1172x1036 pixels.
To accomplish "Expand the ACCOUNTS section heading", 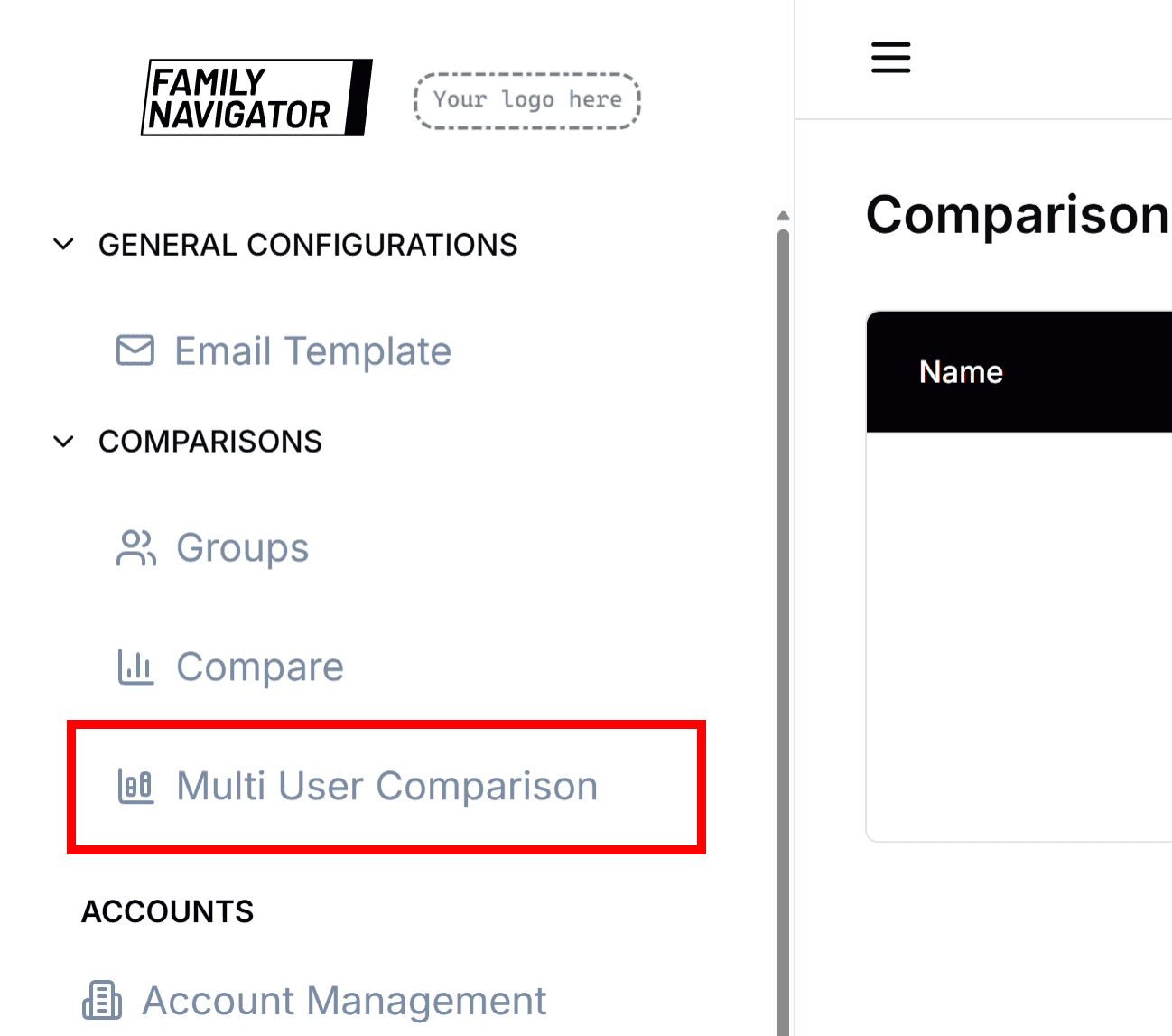I will pyautogui.click(x=167, y=911).
